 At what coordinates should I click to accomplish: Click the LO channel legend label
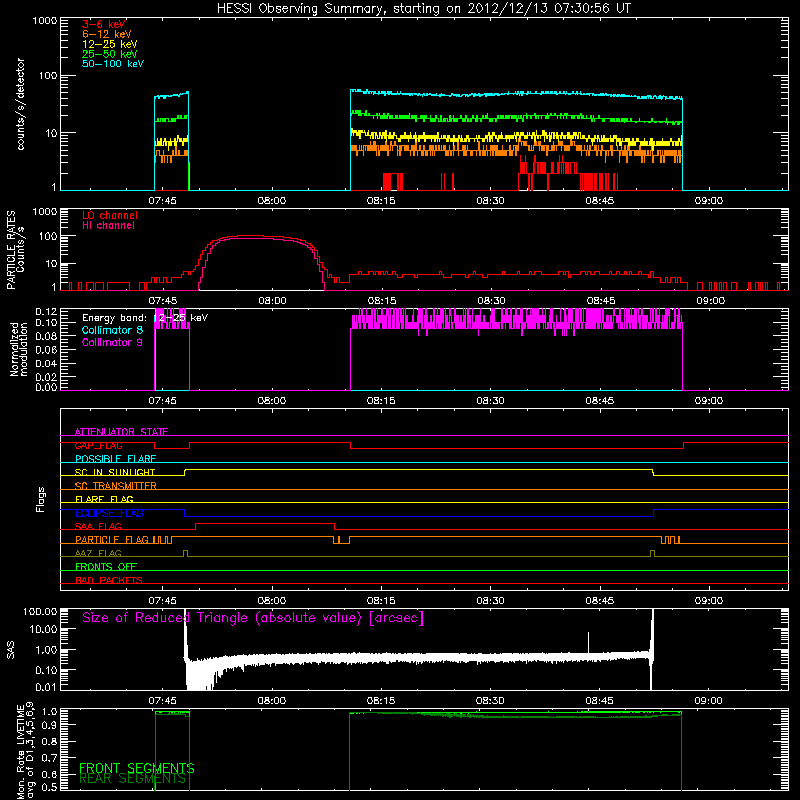point(110,216)
